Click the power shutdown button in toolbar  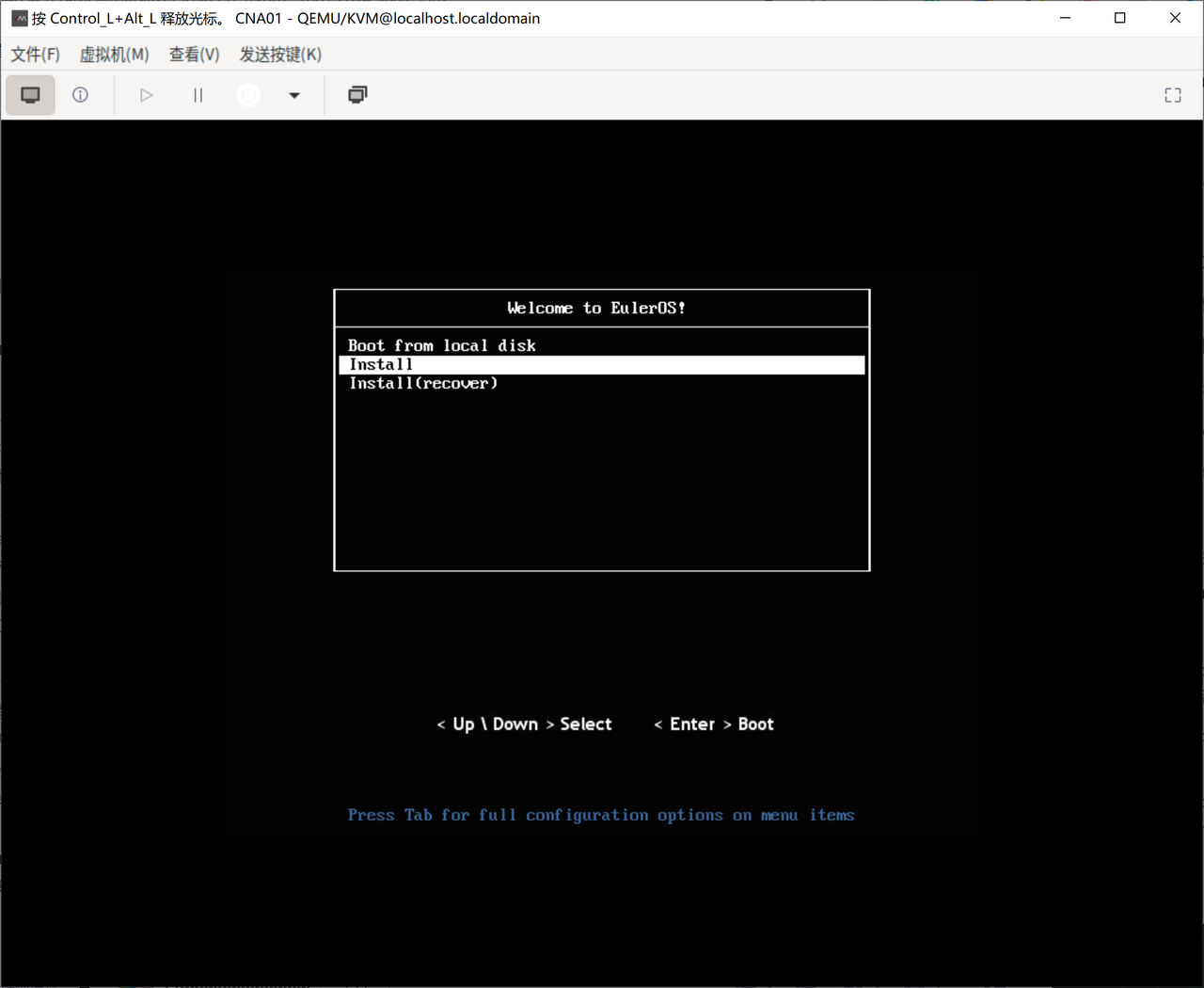(248, 95)
